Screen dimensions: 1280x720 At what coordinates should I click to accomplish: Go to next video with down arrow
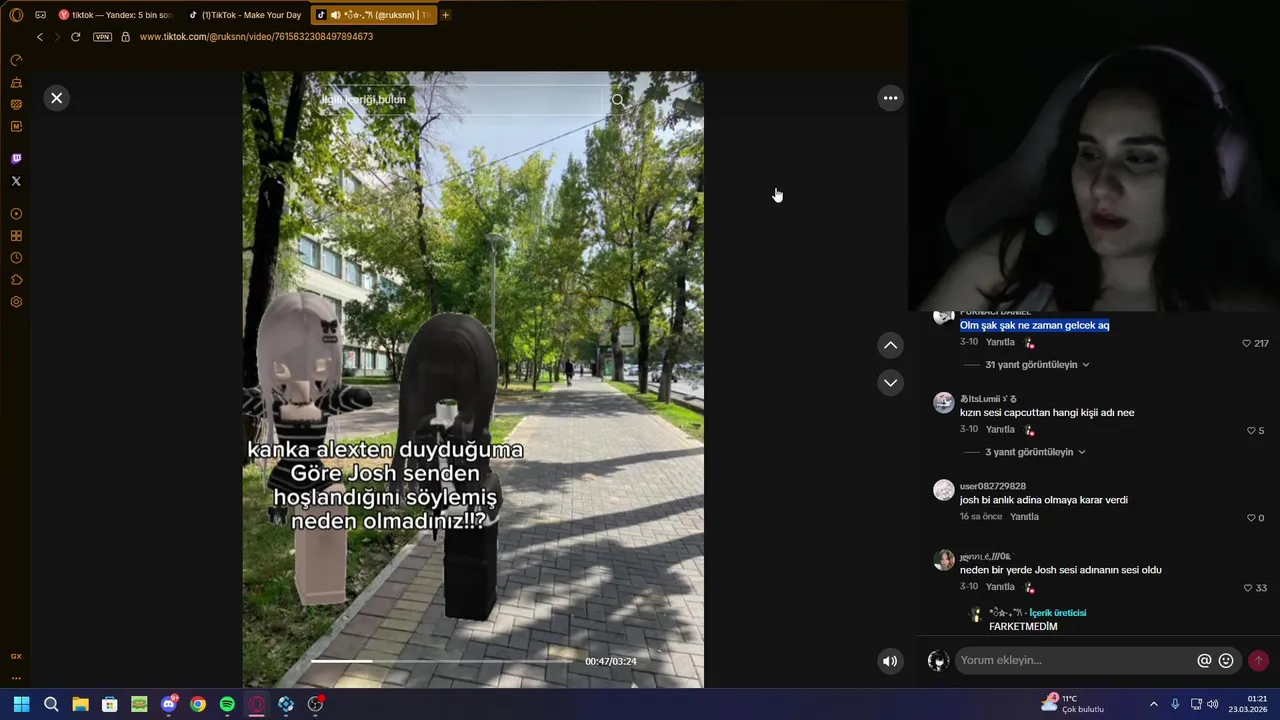coord(890,383)
